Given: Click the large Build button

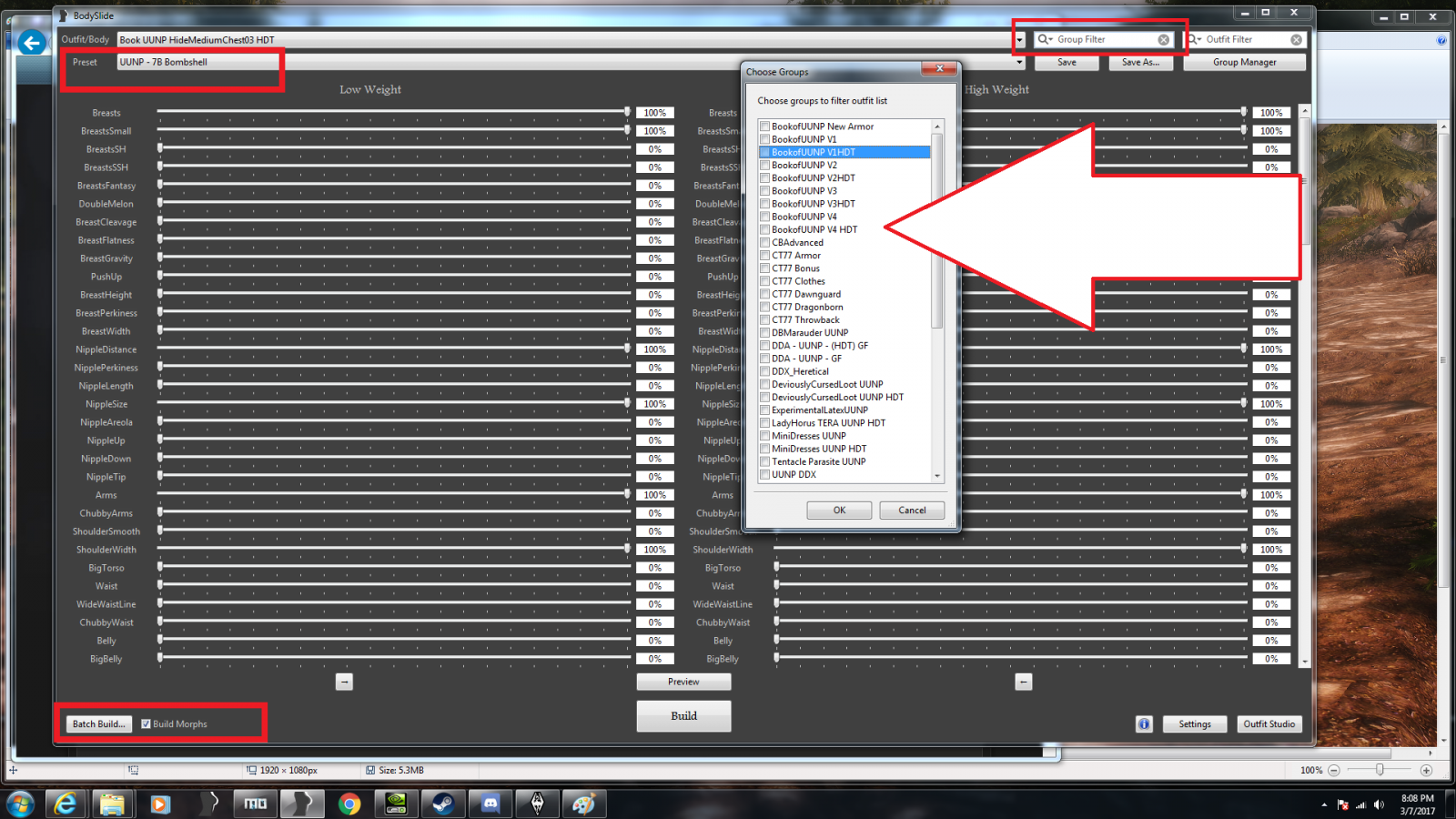Looking at the screenshot, I should click(x=683, y=716).
